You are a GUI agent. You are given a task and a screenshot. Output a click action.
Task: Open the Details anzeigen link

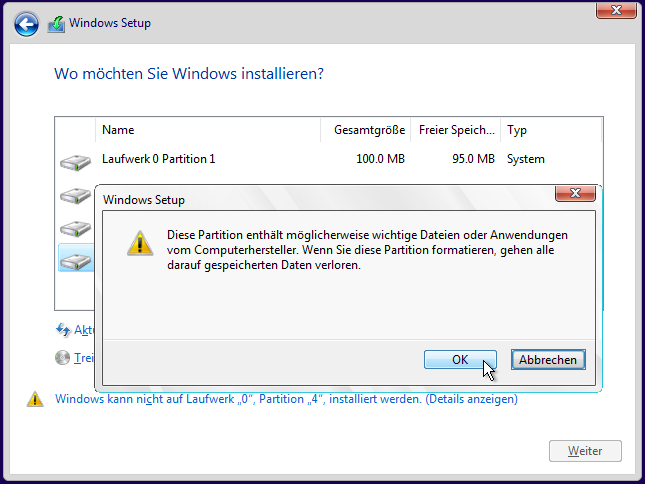471,399
